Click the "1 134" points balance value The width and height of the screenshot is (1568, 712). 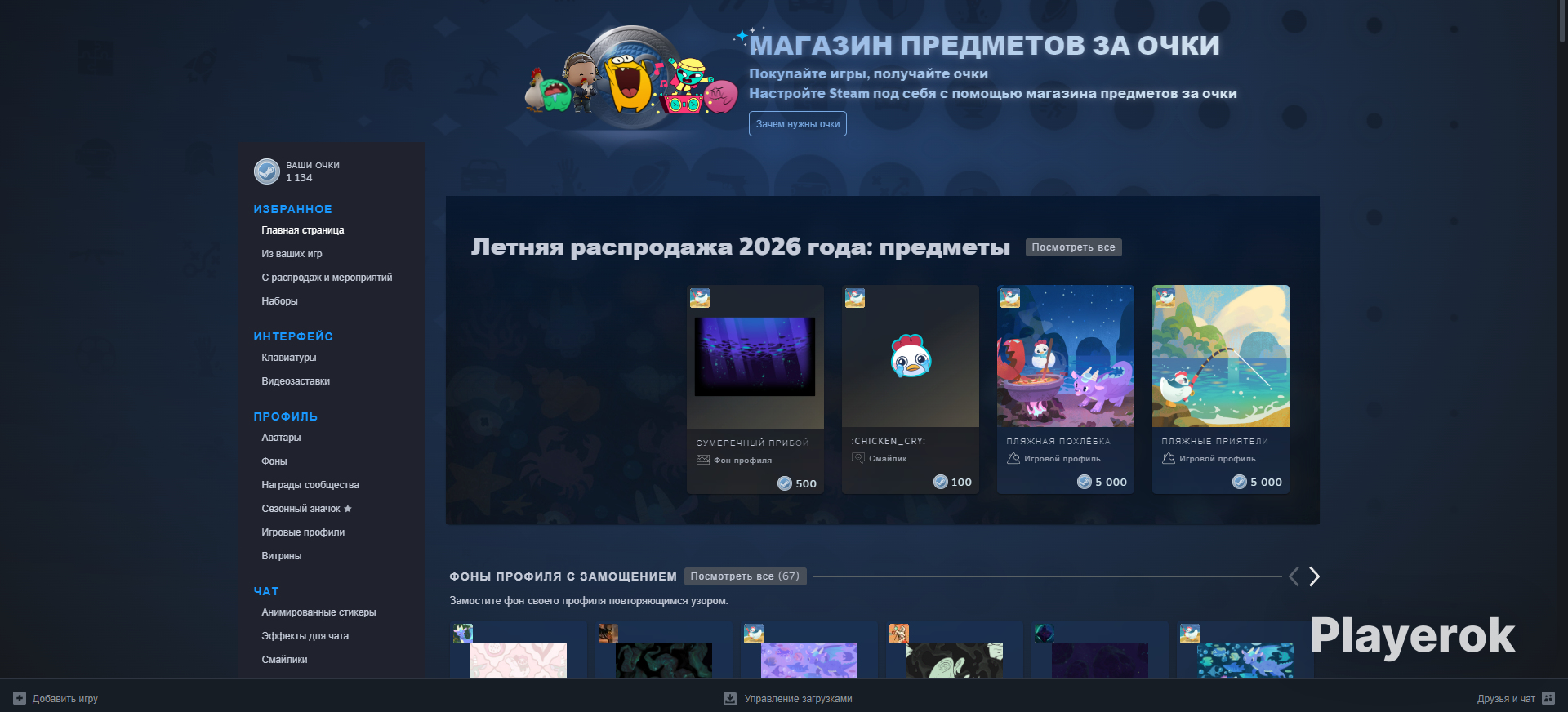pos(299,178)
